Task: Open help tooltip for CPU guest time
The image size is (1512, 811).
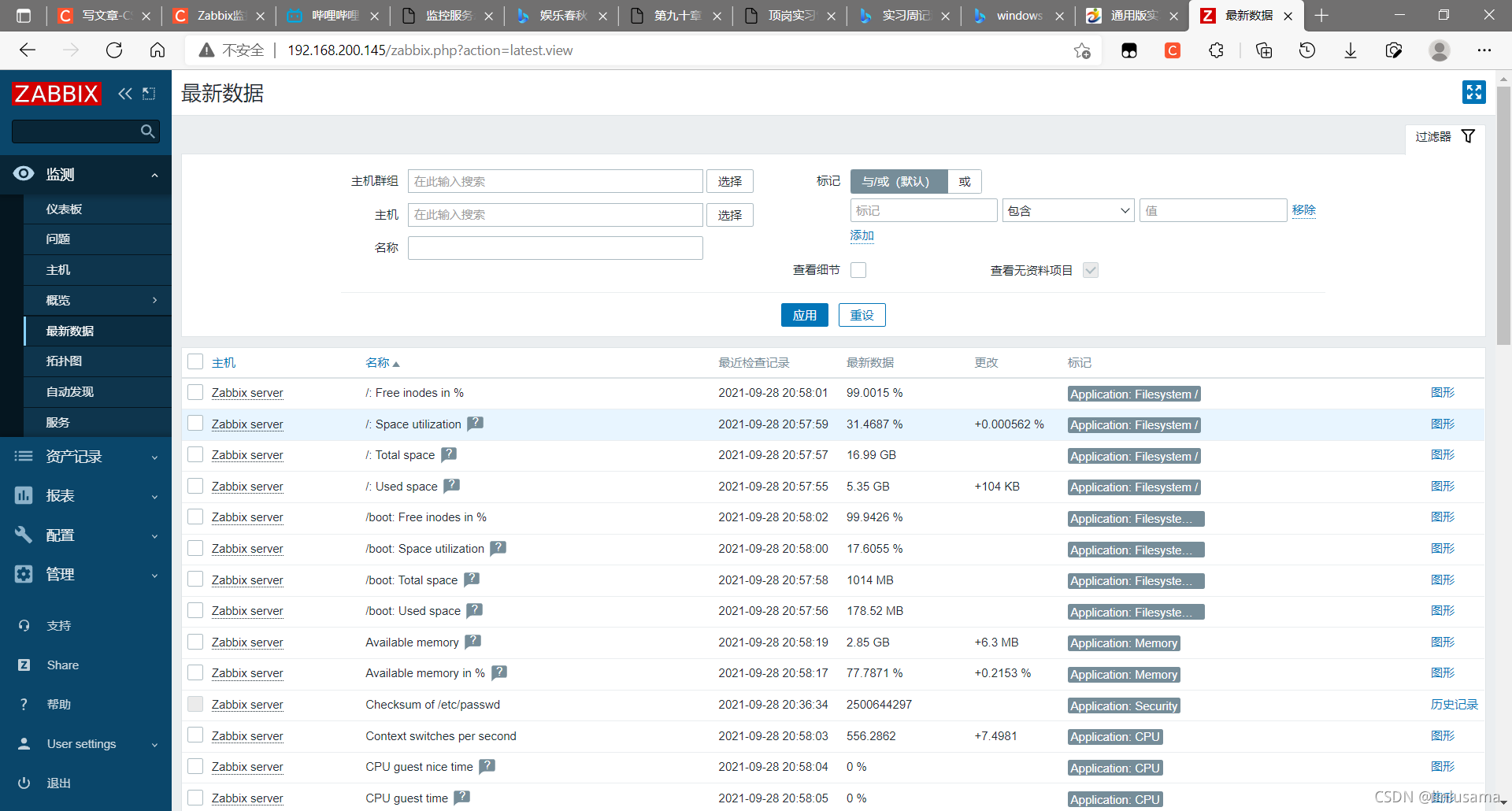Action: [461, 798]
